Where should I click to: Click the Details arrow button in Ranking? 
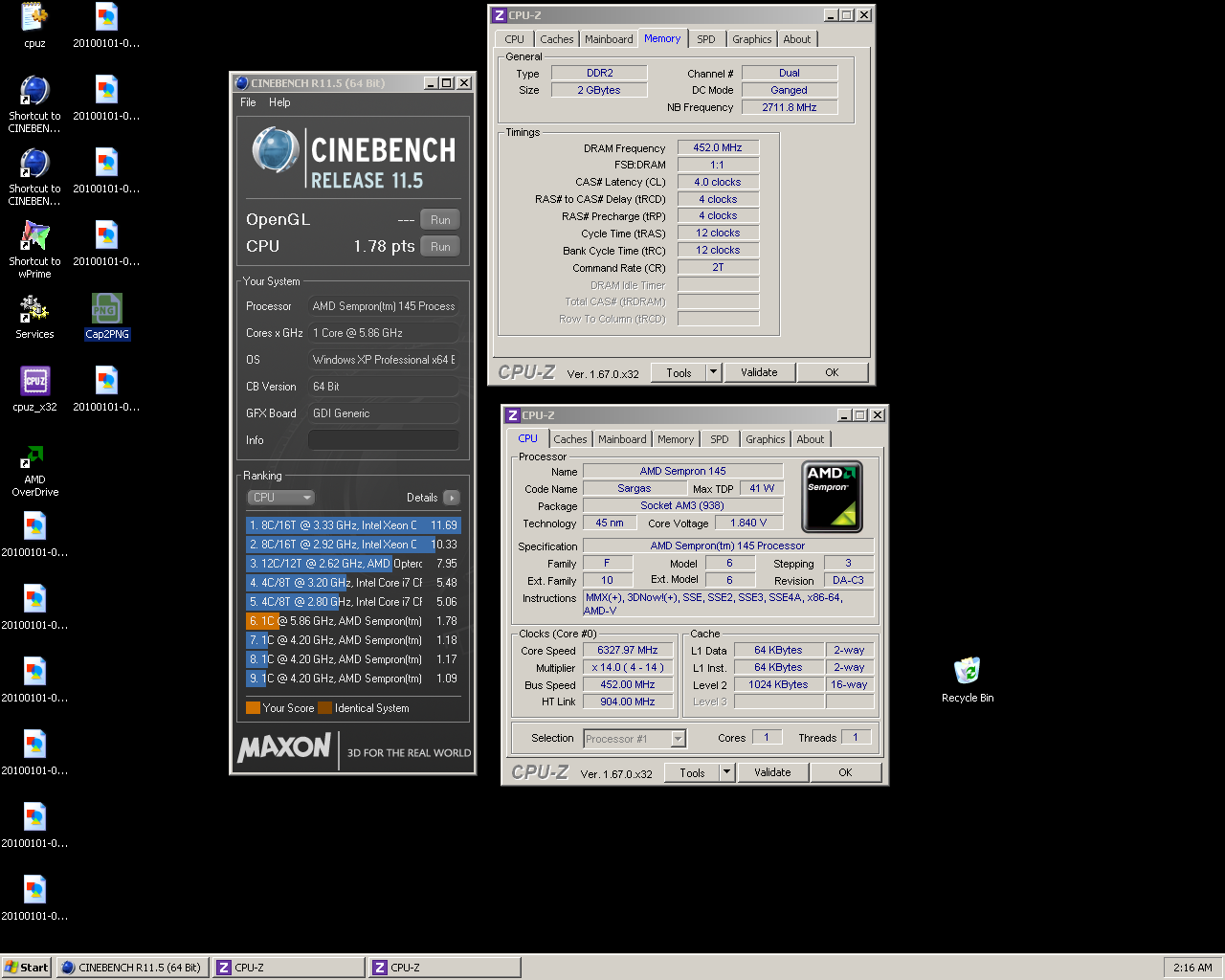[452, 498]
